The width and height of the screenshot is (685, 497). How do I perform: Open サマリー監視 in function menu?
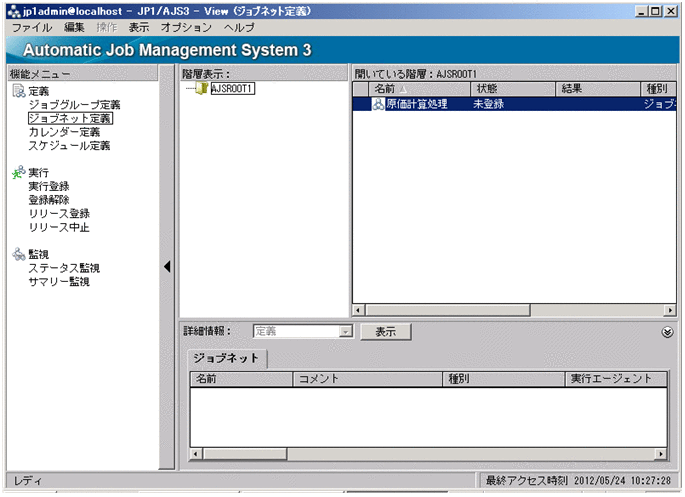click(x=59, y=282)
